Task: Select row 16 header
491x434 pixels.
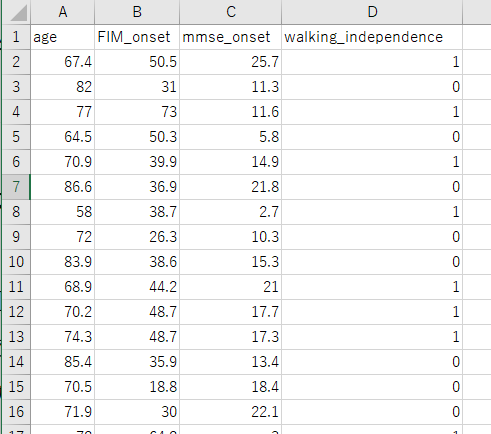Action: (17, 412)
